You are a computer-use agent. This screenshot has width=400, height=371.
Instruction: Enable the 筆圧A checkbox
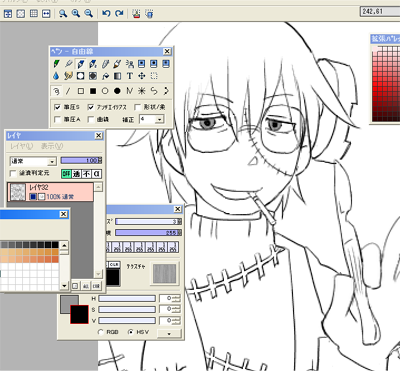tap(57, 119)
